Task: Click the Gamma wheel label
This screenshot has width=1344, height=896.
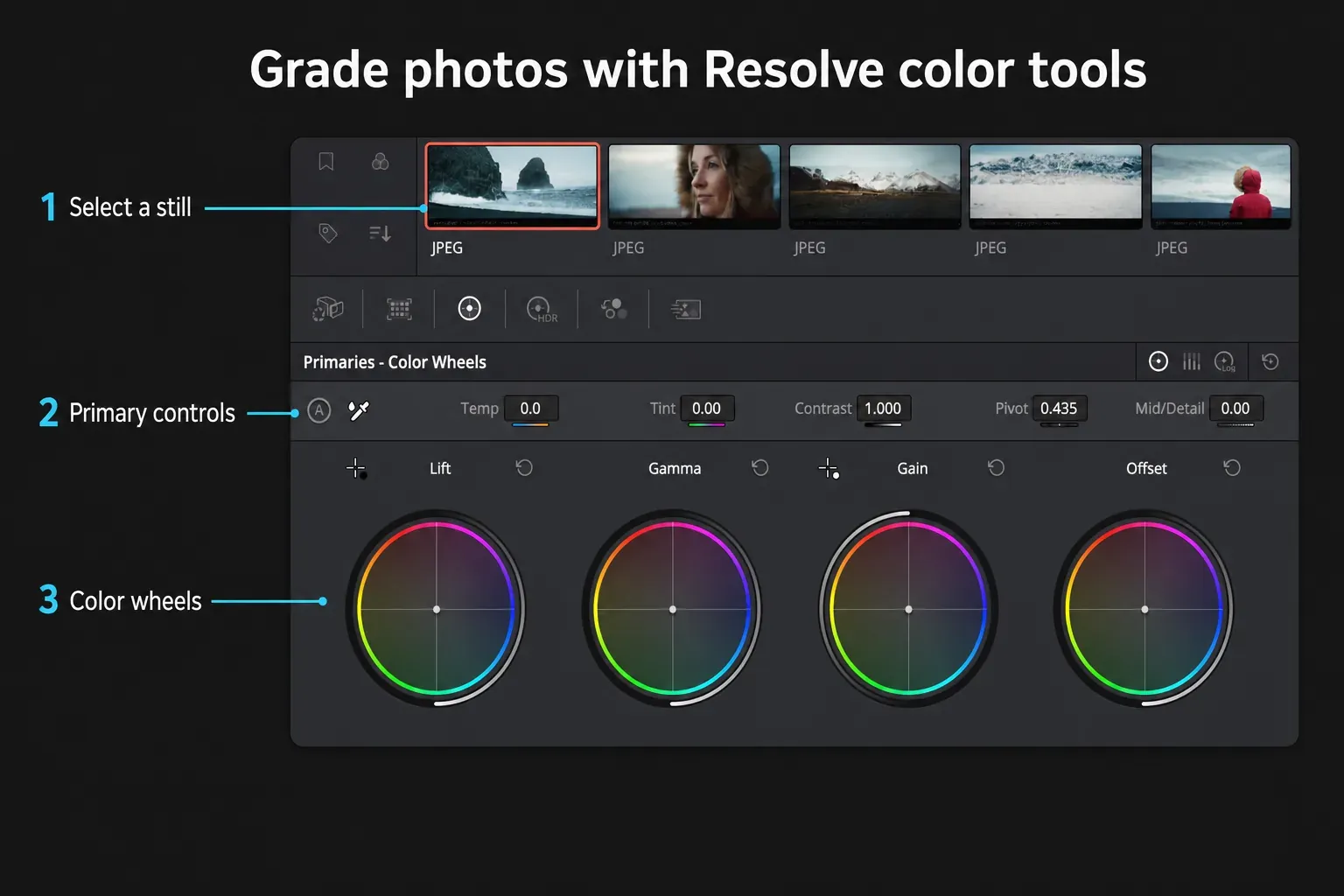Action: (x=675, y=469)
